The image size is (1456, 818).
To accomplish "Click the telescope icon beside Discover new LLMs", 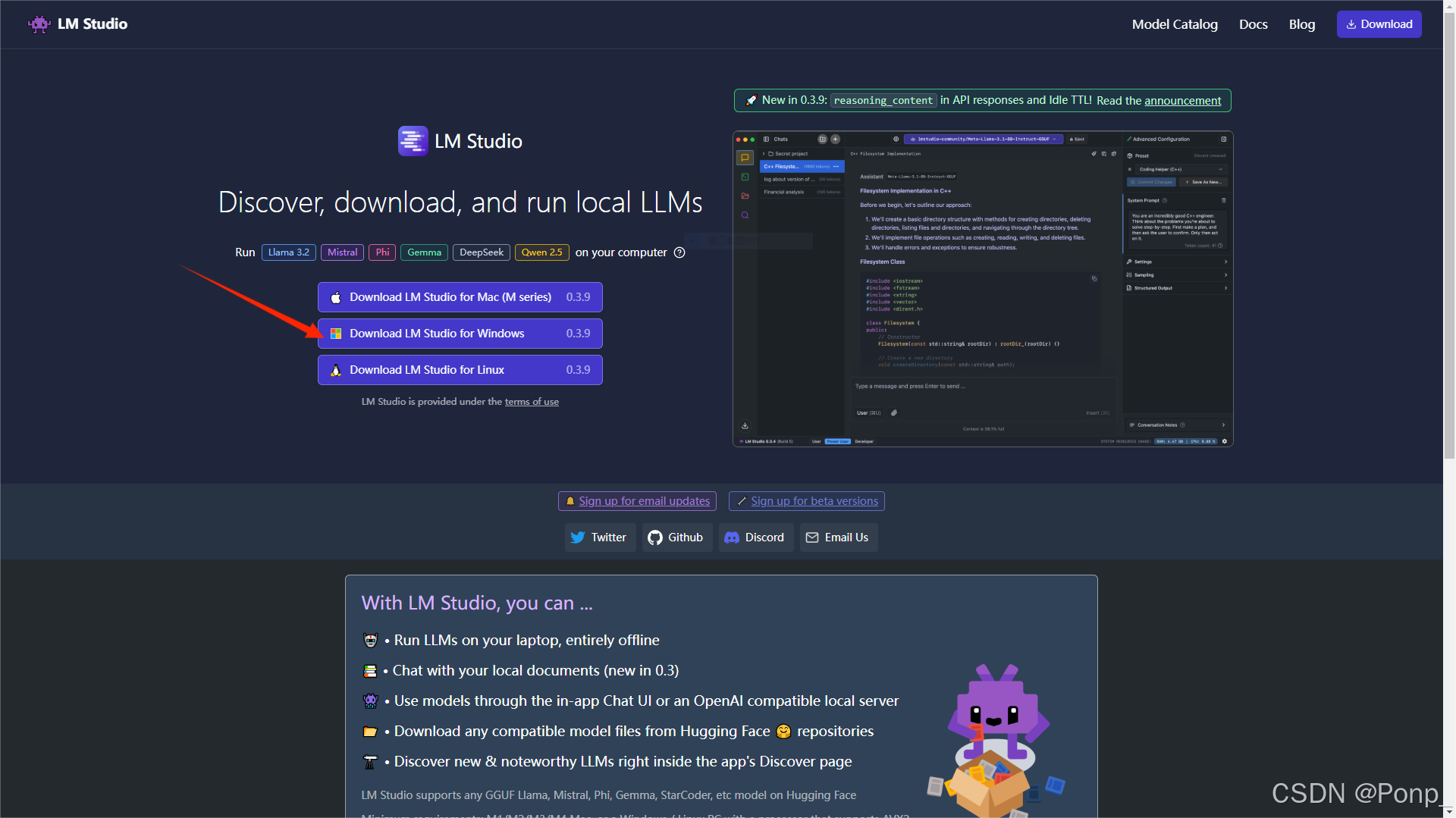I will (370, 762).
